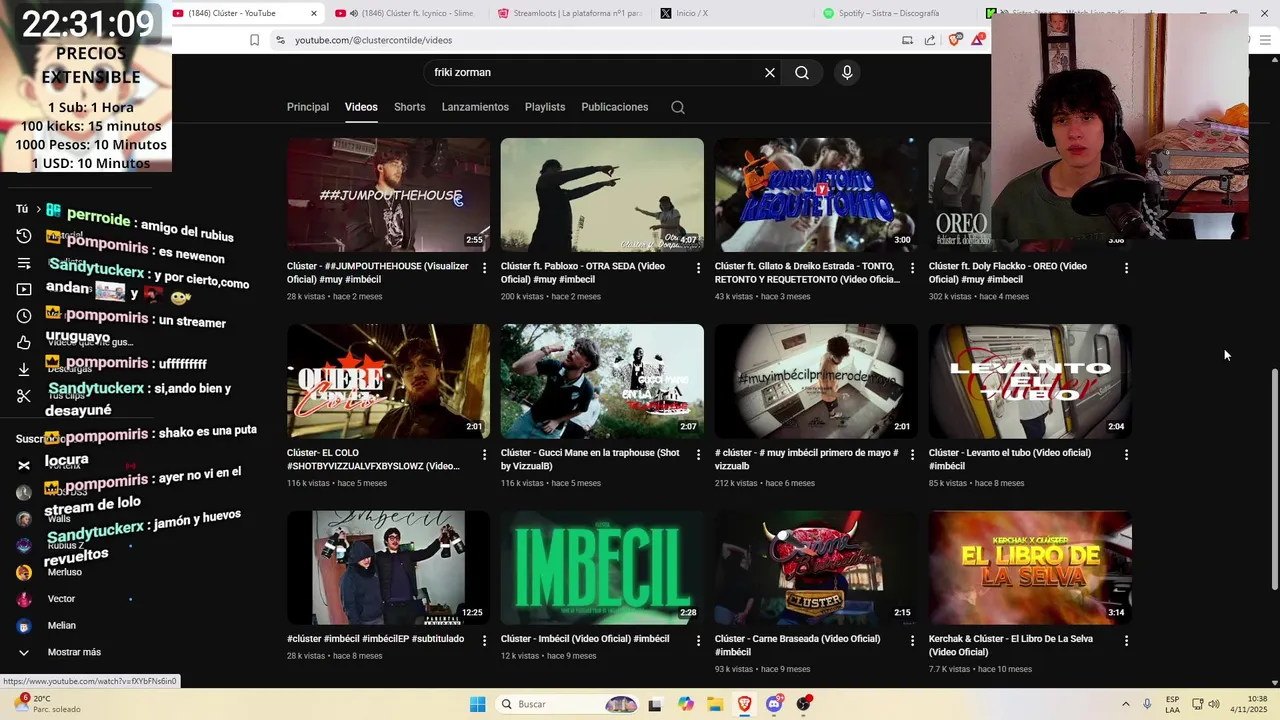Open Downloads arrow icon in sidebar
1280x720 pixels.
(x=24, y=369)
